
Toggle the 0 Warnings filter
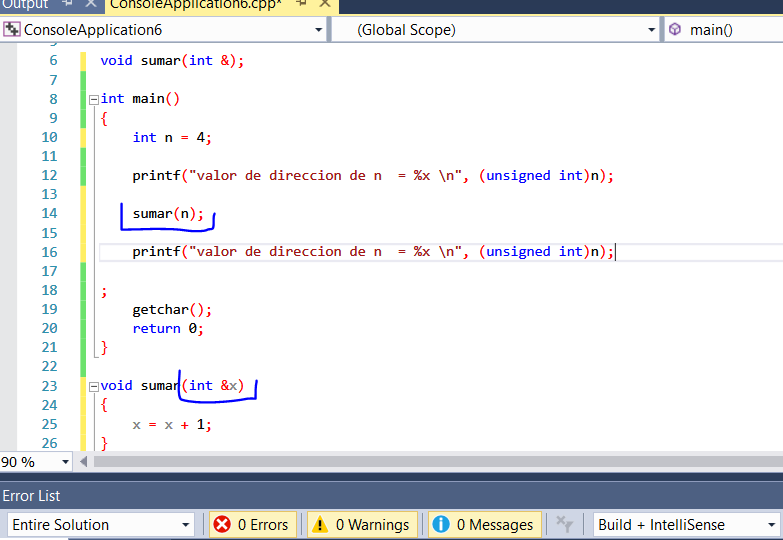click(x=360, y=524)
